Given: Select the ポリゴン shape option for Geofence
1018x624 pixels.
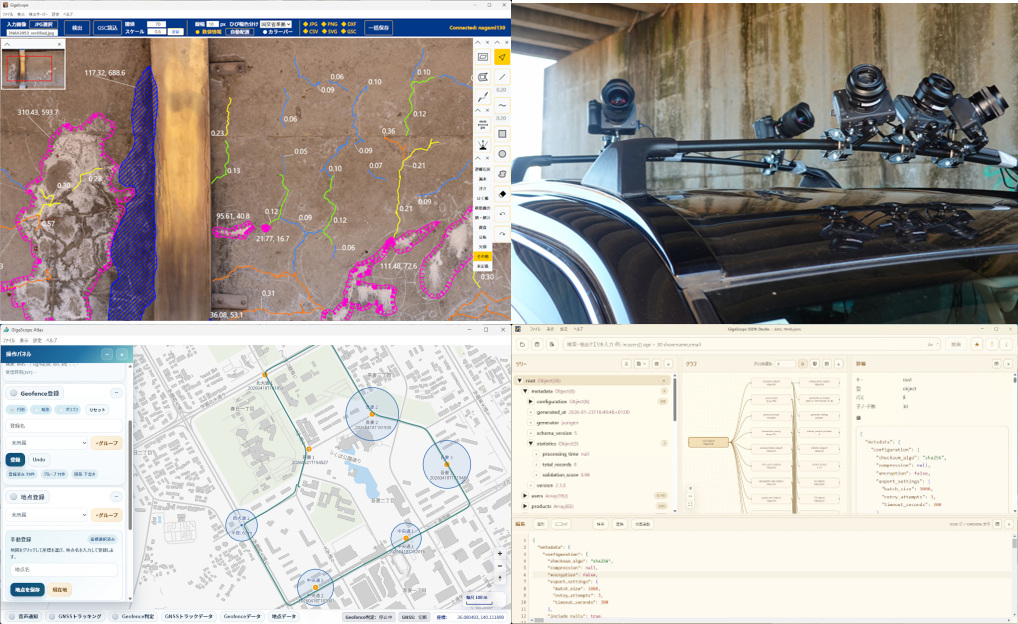Looking at the screenshot, I should tap(67, 410).
